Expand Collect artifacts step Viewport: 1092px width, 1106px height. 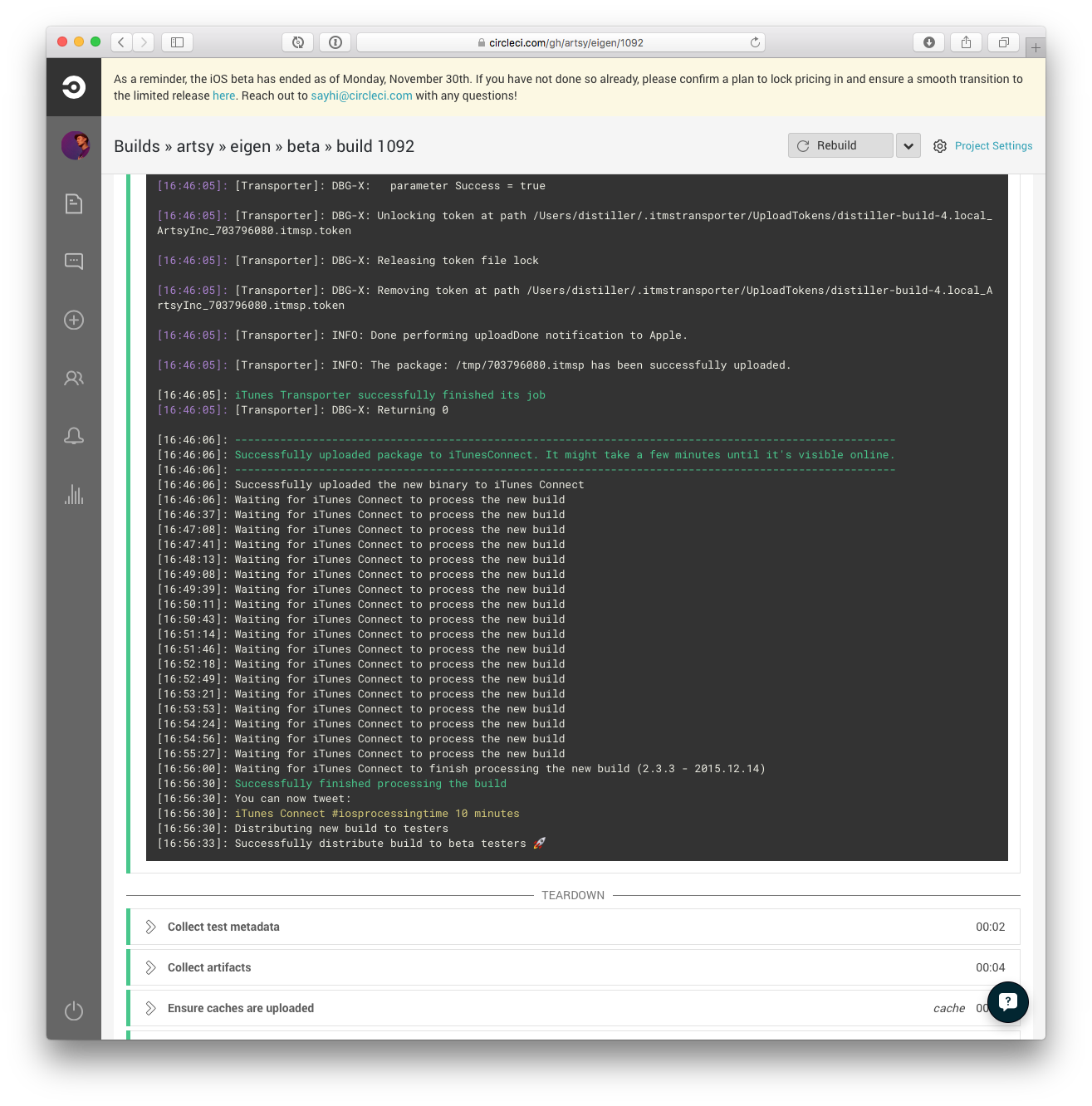coord(574,967)
